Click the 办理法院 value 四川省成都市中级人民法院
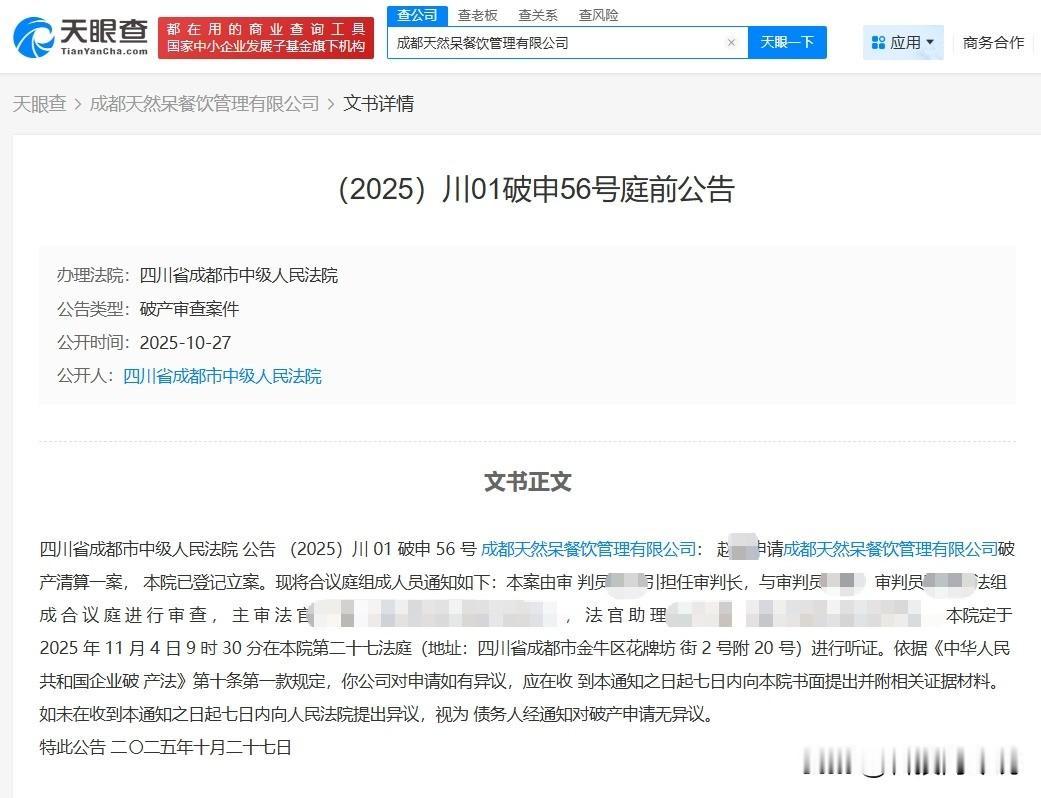This screenshot has width=1041, height=798. [x=238, y=276]
